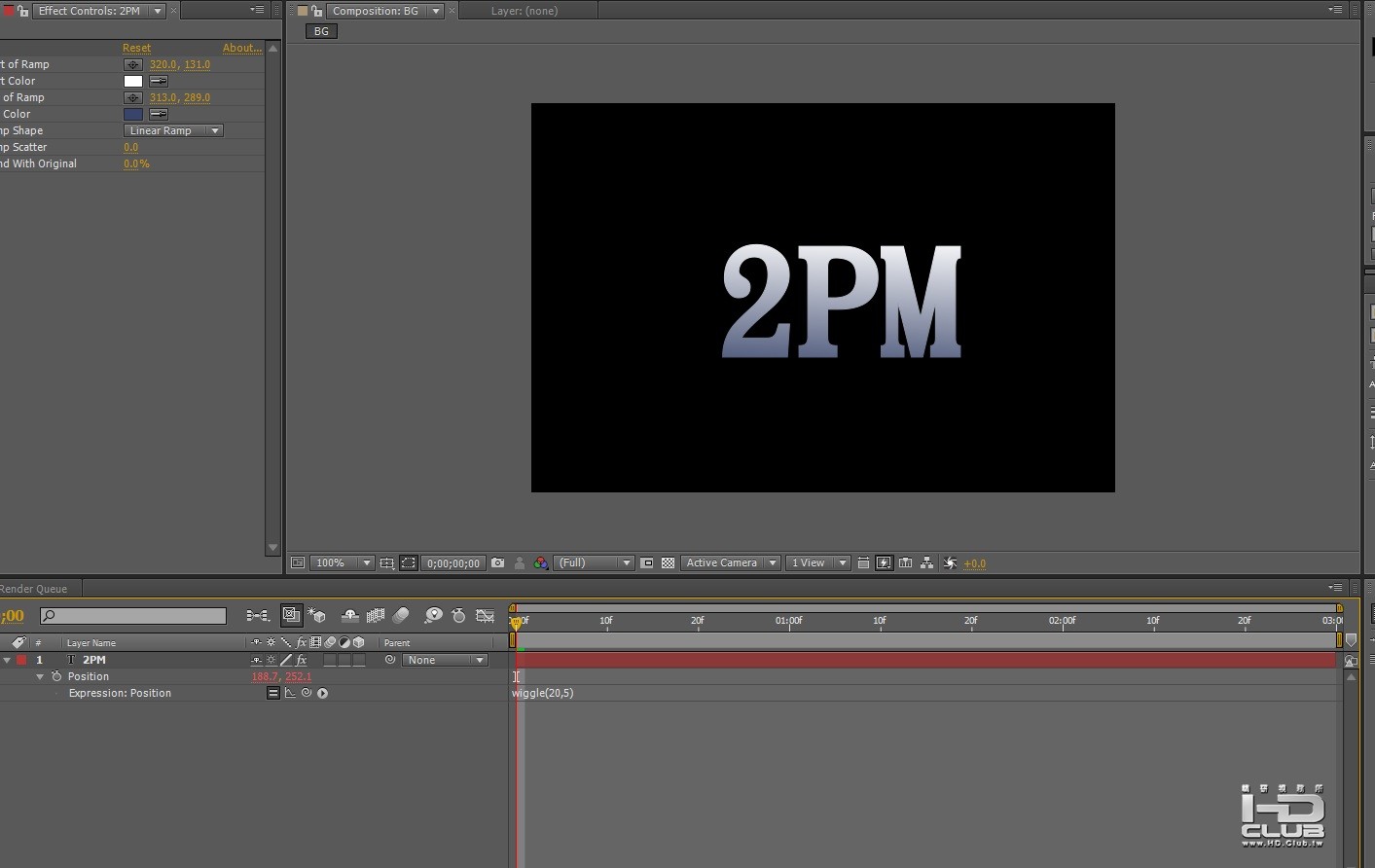Click the Reset link for the Ramp effect
The image size is (1375, 868).
[x=136, y=49]
